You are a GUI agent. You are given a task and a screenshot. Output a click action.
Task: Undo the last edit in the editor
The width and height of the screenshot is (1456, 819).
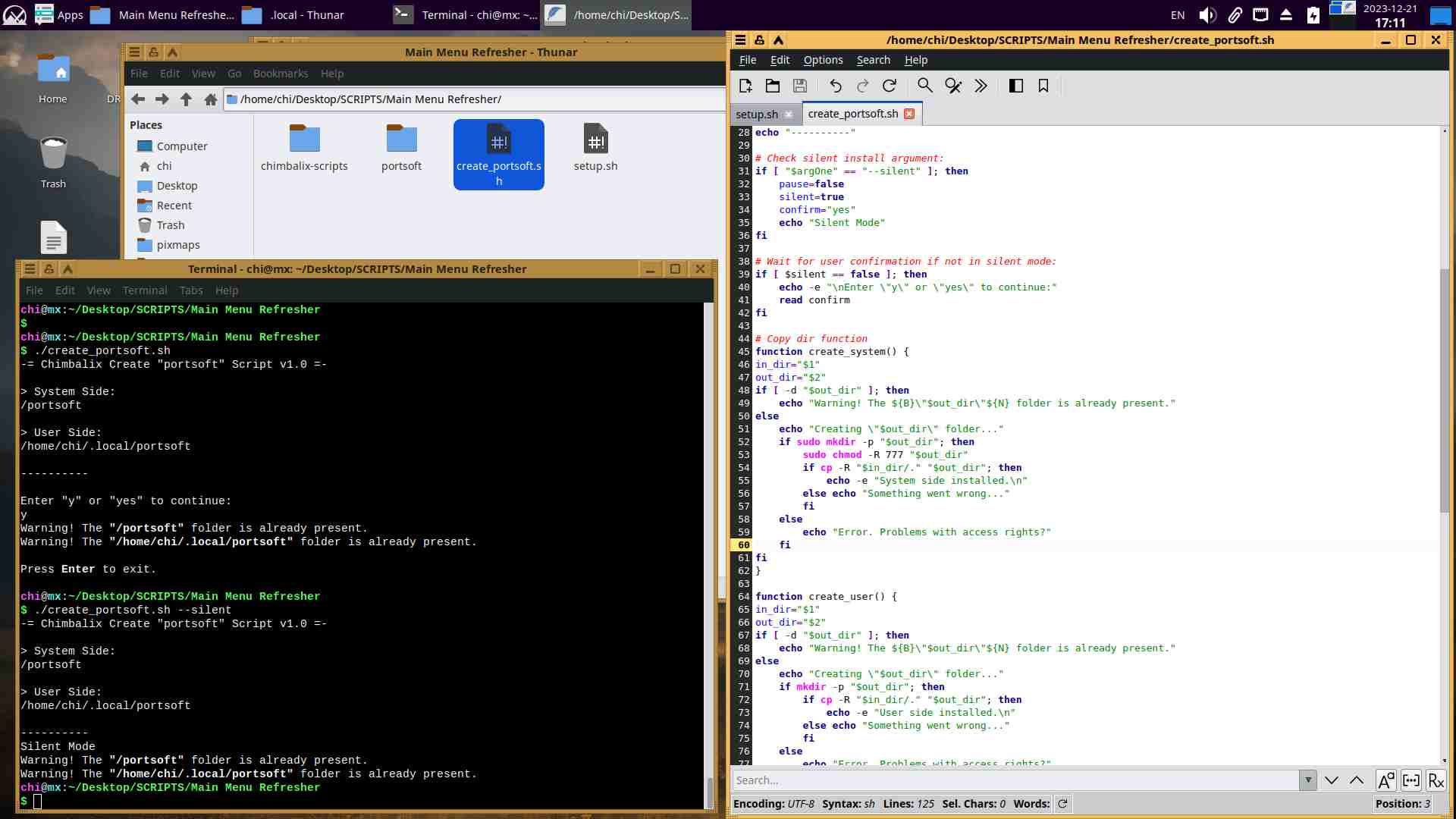tap(835, 86)
